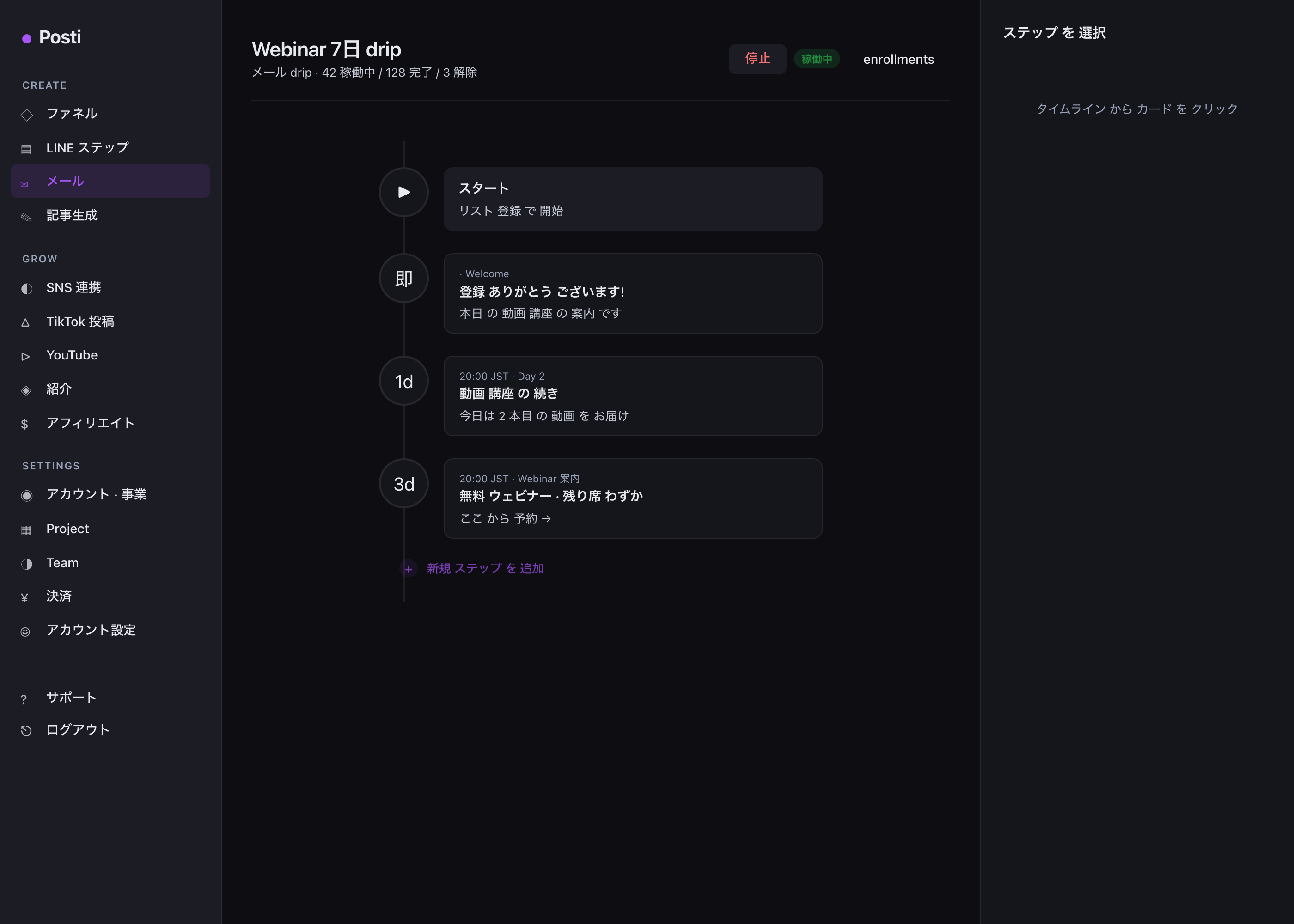Click the Webinar 7日 drip title
1294x924 pixels.
point(327,49)
